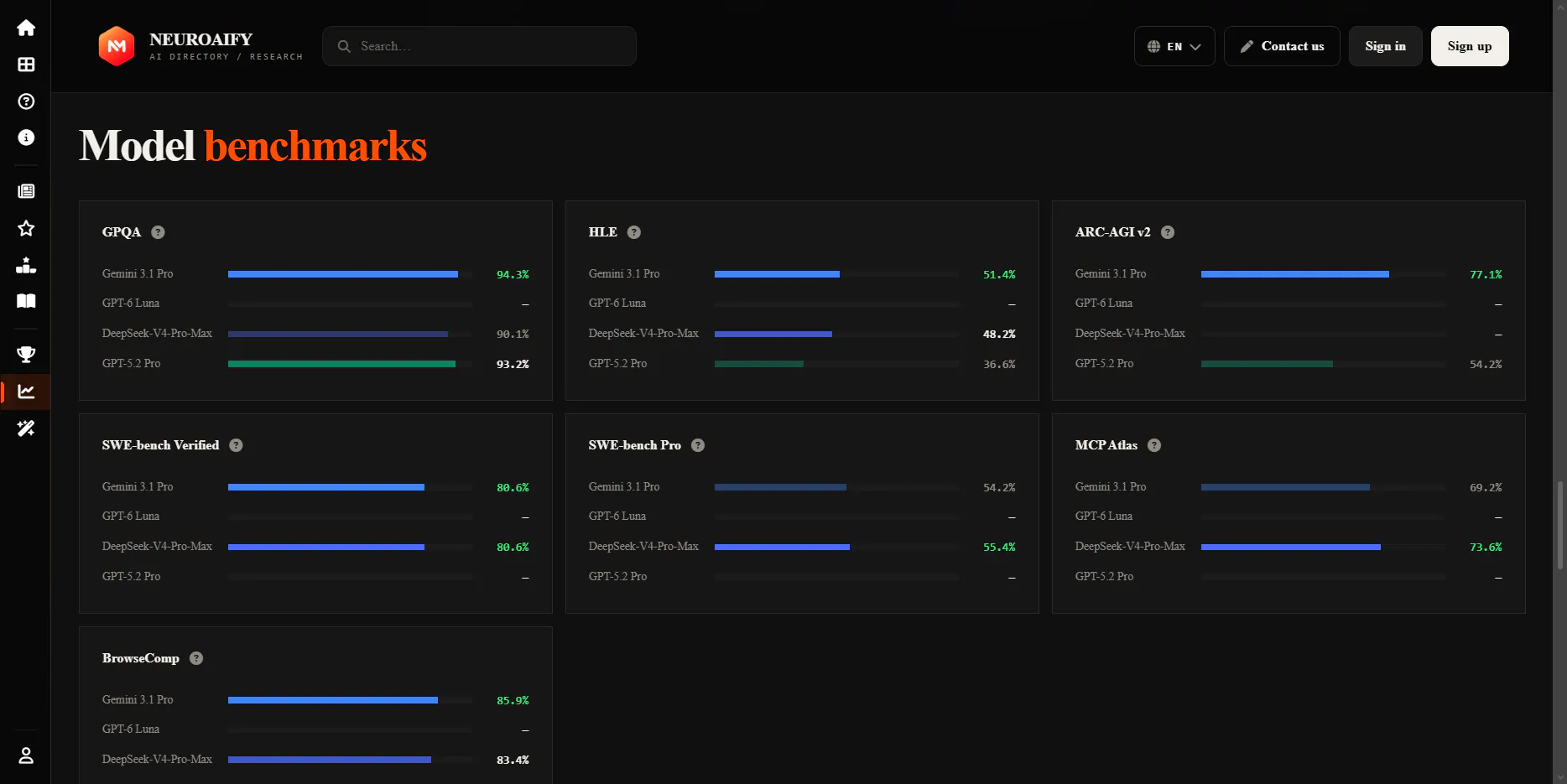Screen dimensions: 1567x784
Task: Click the 77.1% ARC-AGI v2 score
Action: (1486, 274)
